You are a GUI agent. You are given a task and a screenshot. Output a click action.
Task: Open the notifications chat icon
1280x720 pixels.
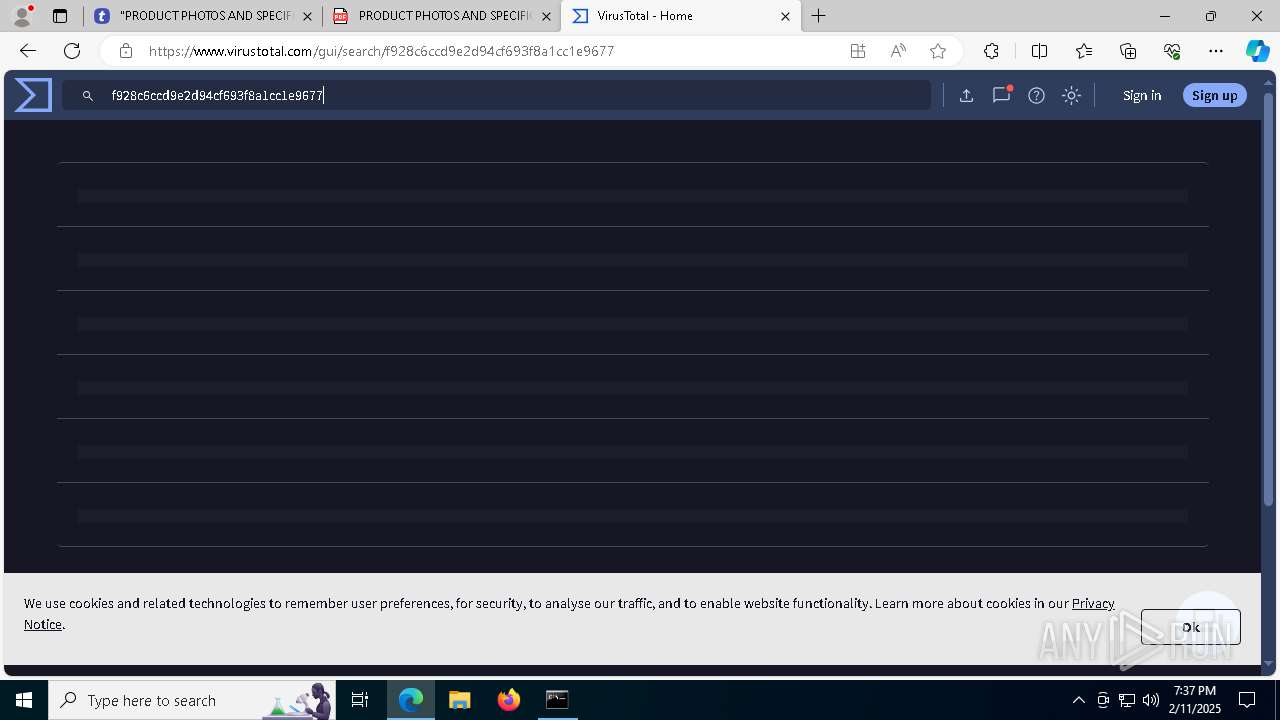click(1001, 95)
